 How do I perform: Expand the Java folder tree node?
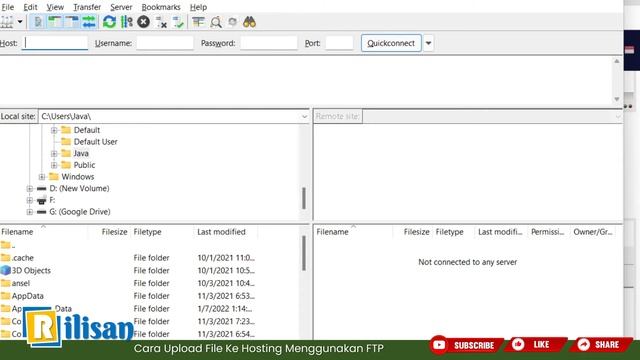[x=54, y=153]
